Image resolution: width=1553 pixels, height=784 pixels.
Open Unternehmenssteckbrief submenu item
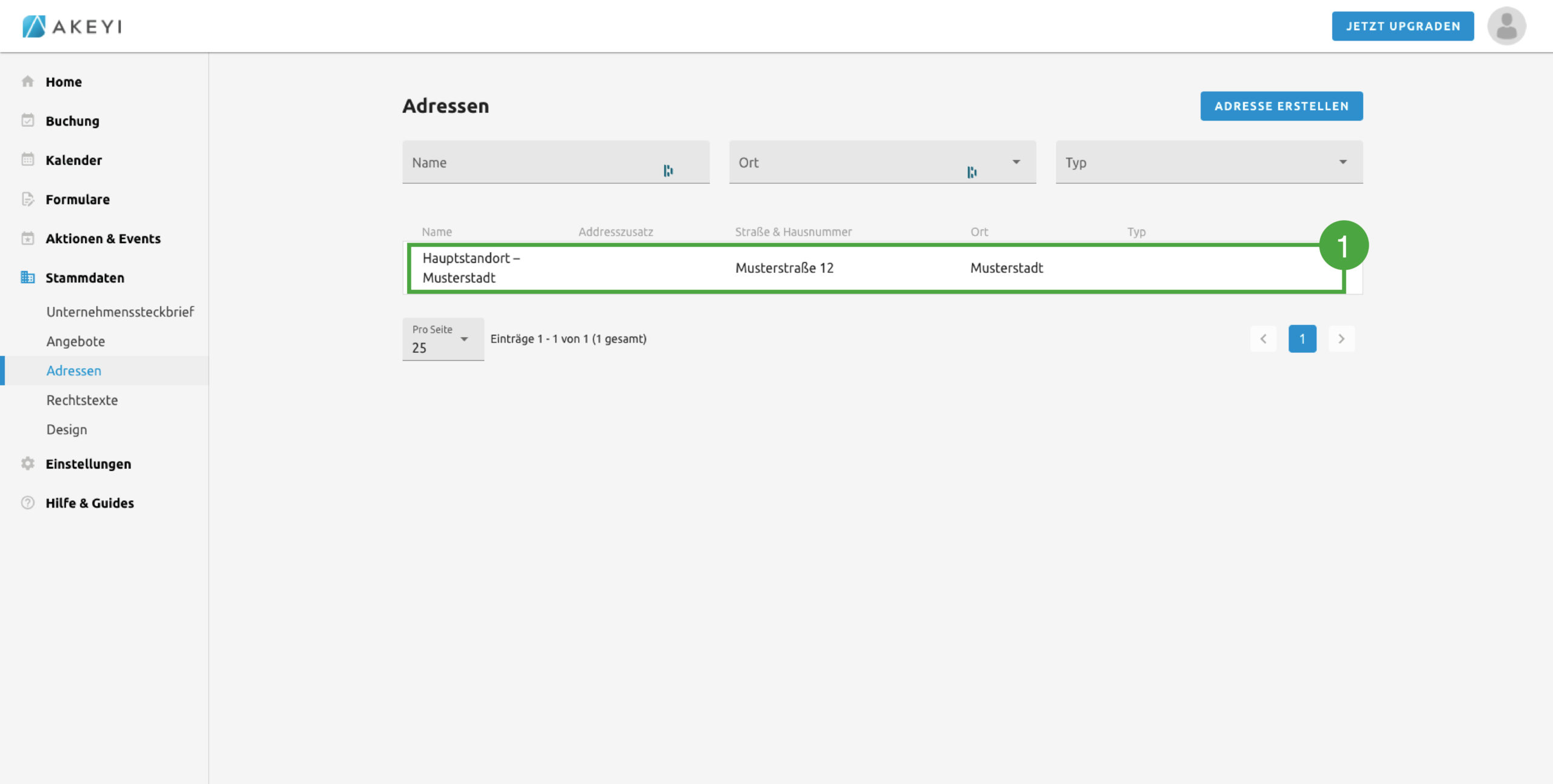[x=120, y=312]
